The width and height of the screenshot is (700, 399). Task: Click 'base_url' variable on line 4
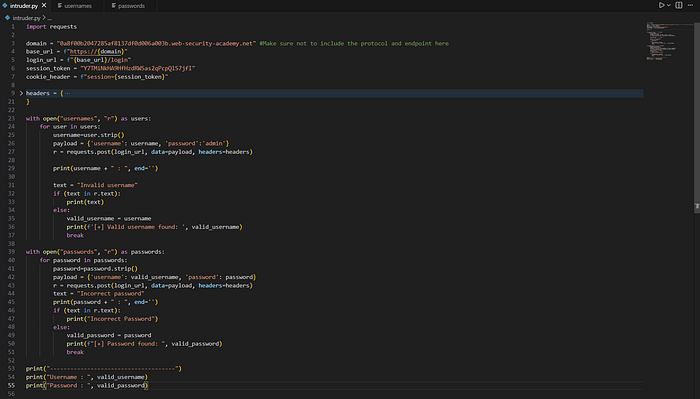point(39,51)
